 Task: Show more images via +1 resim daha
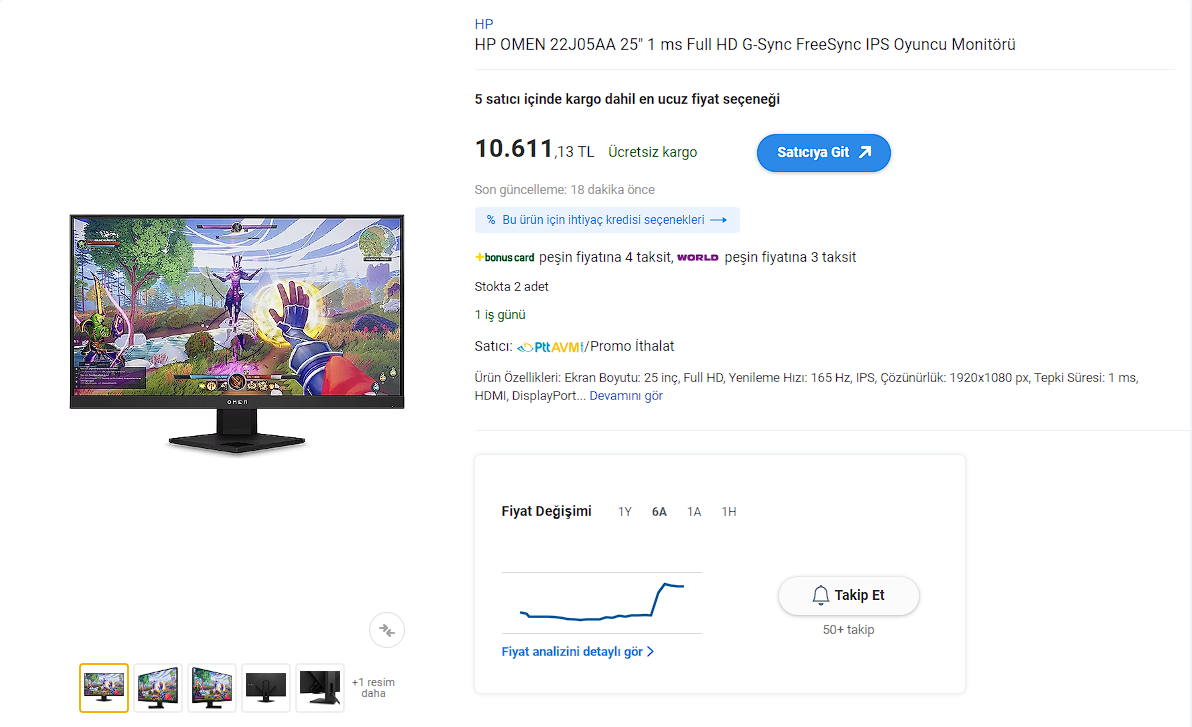coord(373,687)
